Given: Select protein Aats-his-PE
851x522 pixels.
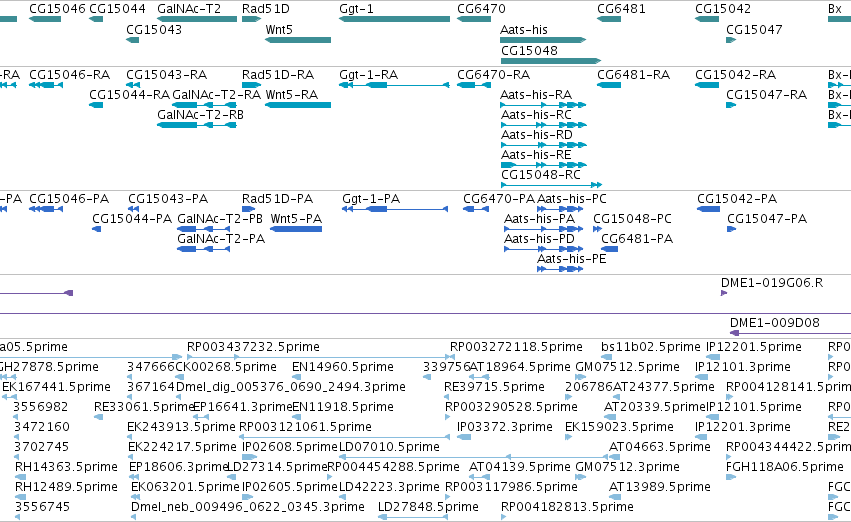Looking at the screenshot, I should [571, 259].
